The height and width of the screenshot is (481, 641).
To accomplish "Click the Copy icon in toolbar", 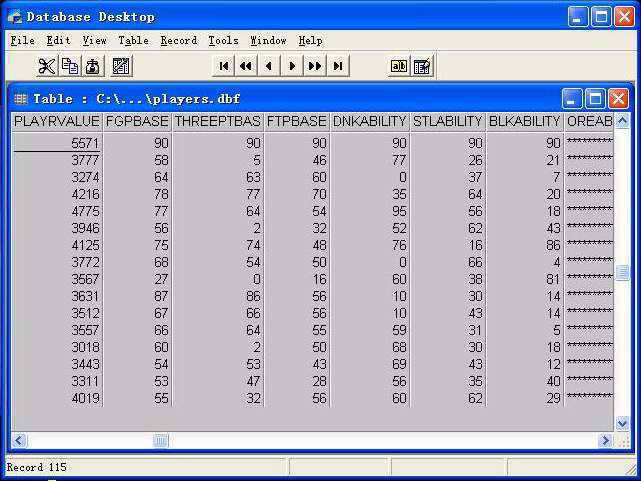I will pyautogui.click(x=69, y=66).
